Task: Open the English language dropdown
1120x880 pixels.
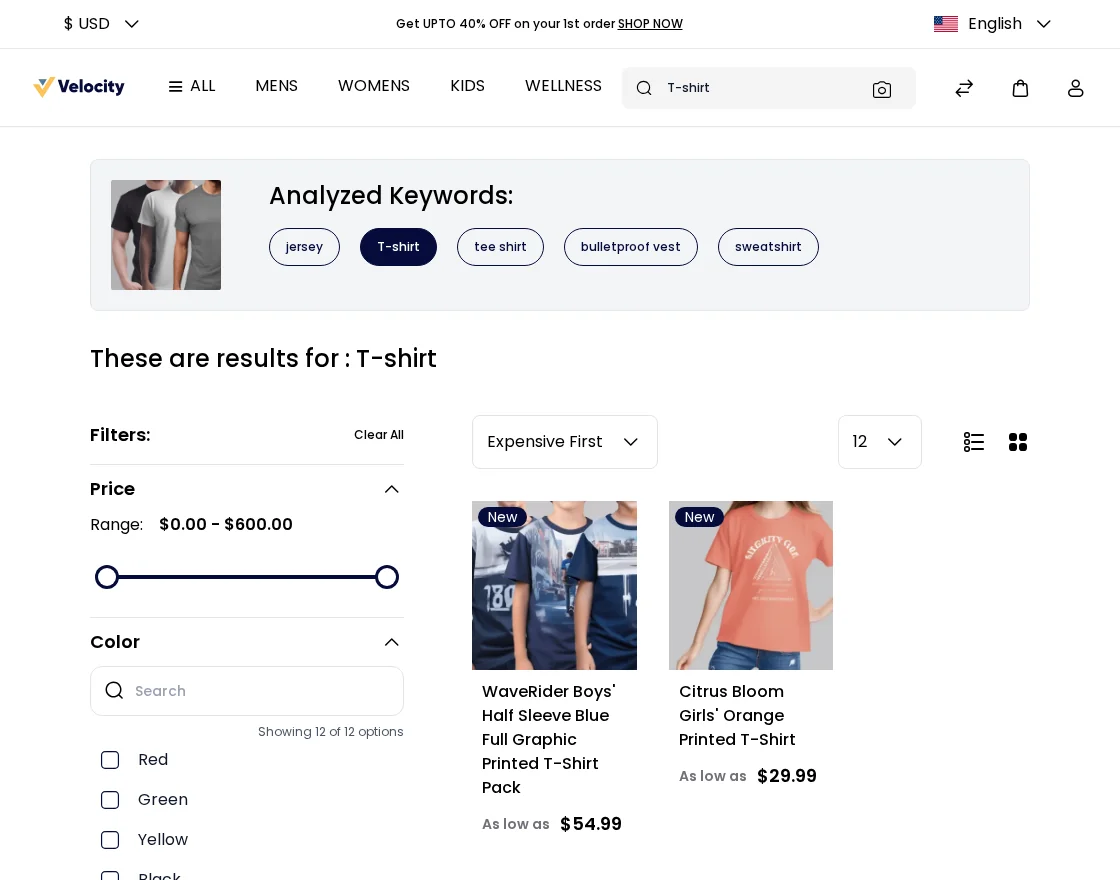Action: [992, 24]
